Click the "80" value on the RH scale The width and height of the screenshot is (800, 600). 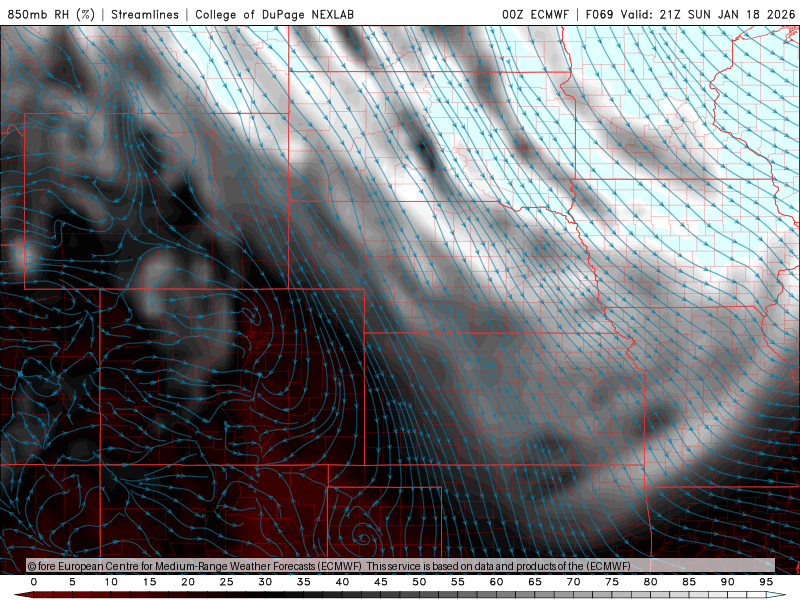651,582
